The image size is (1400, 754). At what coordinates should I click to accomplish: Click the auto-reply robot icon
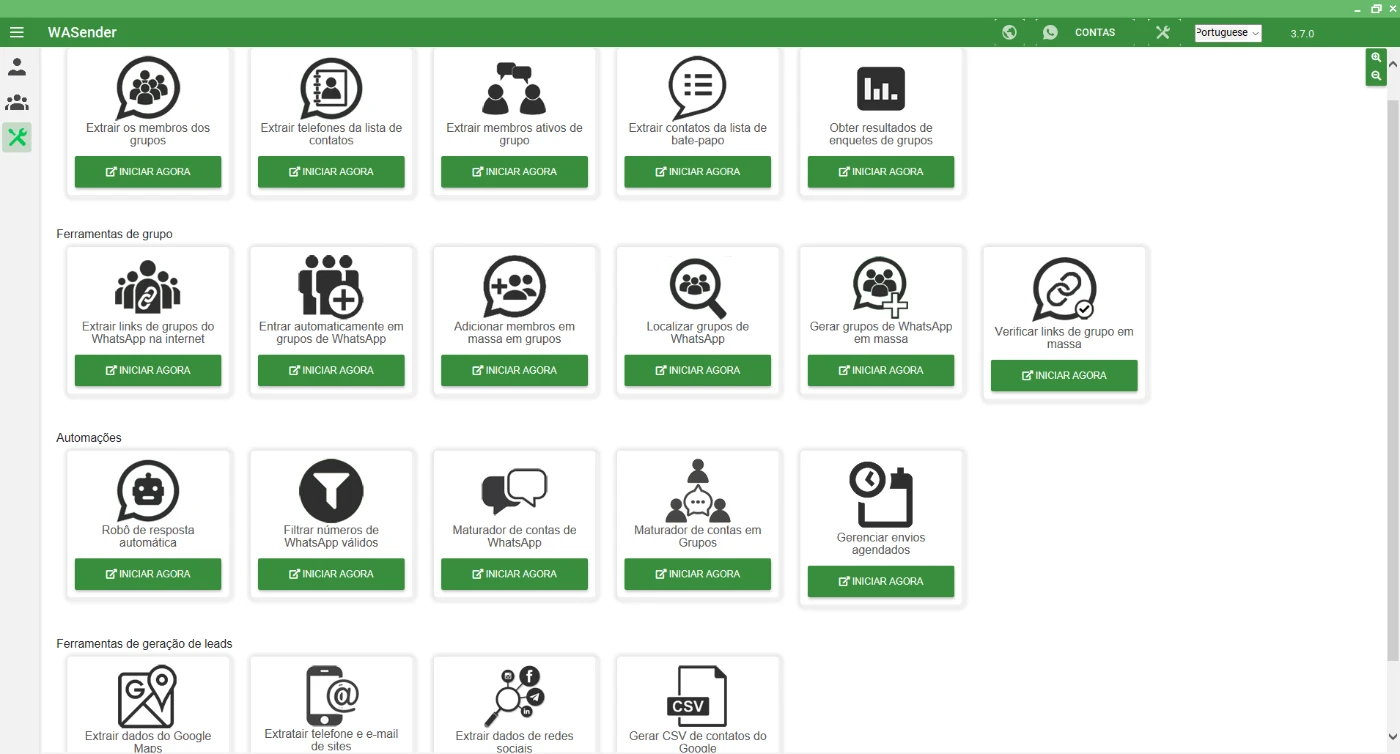click(x=148, y=491)
